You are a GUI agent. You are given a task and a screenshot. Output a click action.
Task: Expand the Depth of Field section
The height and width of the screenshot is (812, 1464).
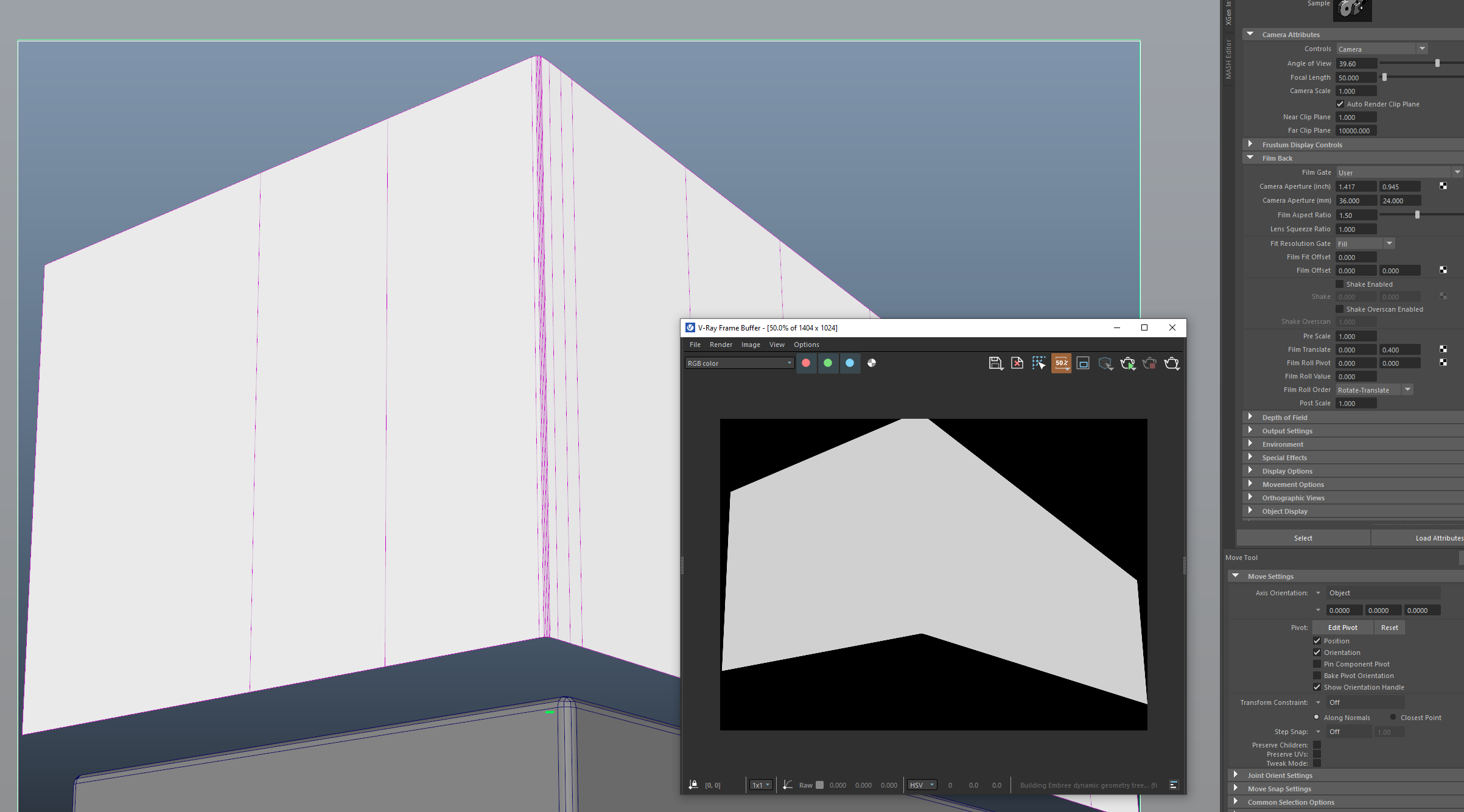click(1250, 417)
